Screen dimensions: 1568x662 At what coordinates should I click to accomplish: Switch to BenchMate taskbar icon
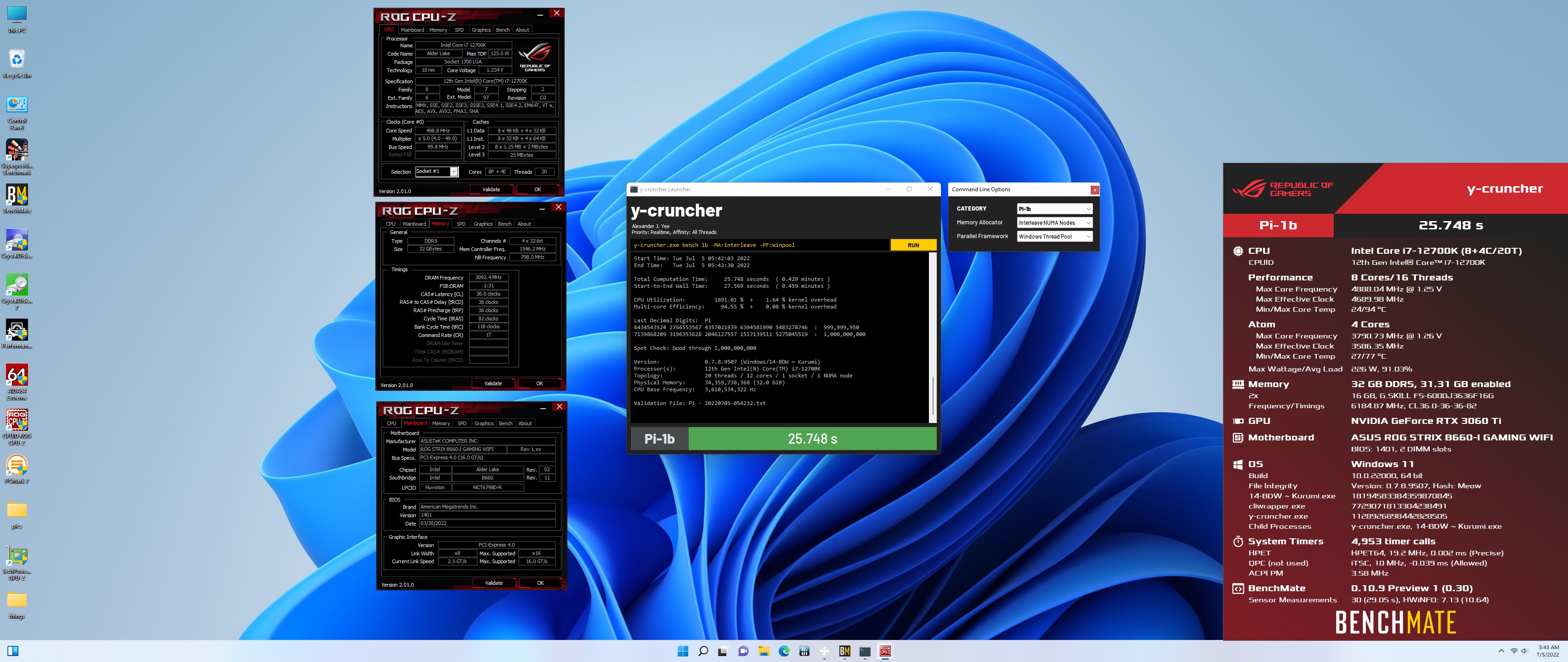[844, 651]
